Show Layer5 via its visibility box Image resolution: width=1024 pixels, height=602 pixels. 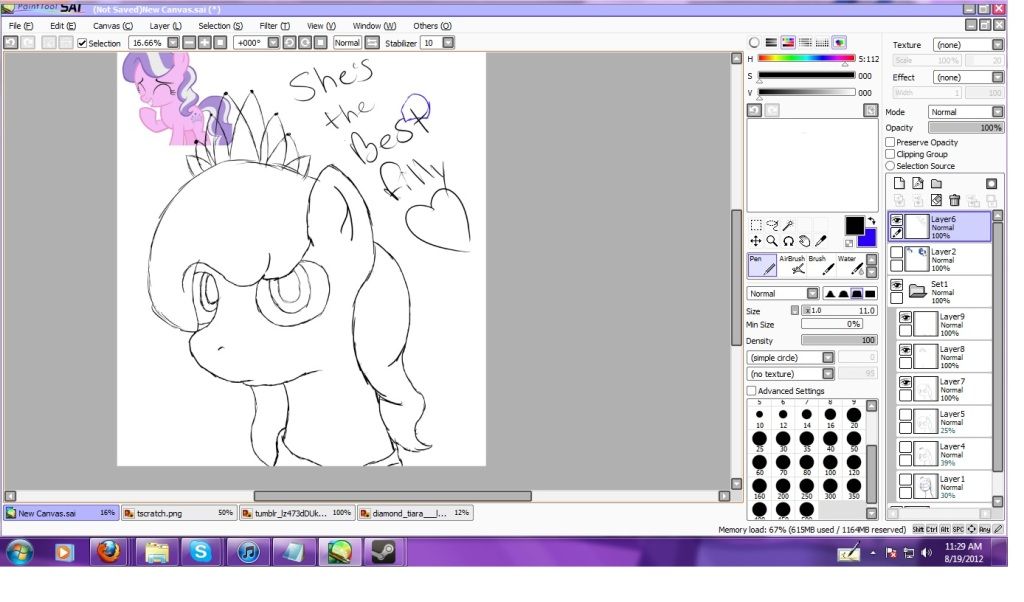pyautogui.click(x=905, y=415)
